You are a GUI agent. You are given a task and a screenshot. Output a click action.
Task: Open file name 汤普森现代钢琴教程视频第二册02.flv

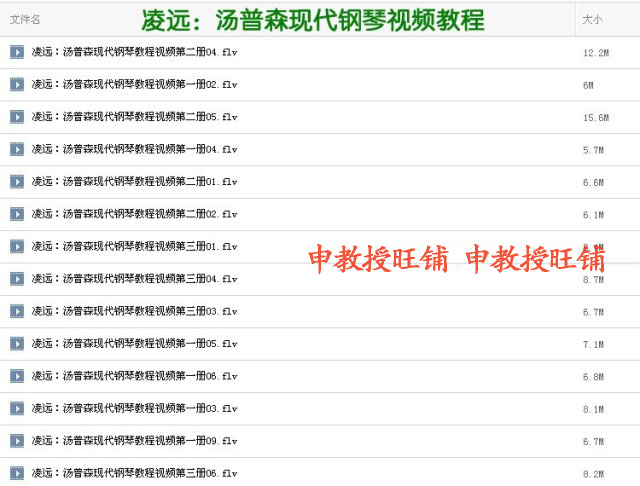pos(134,214)
